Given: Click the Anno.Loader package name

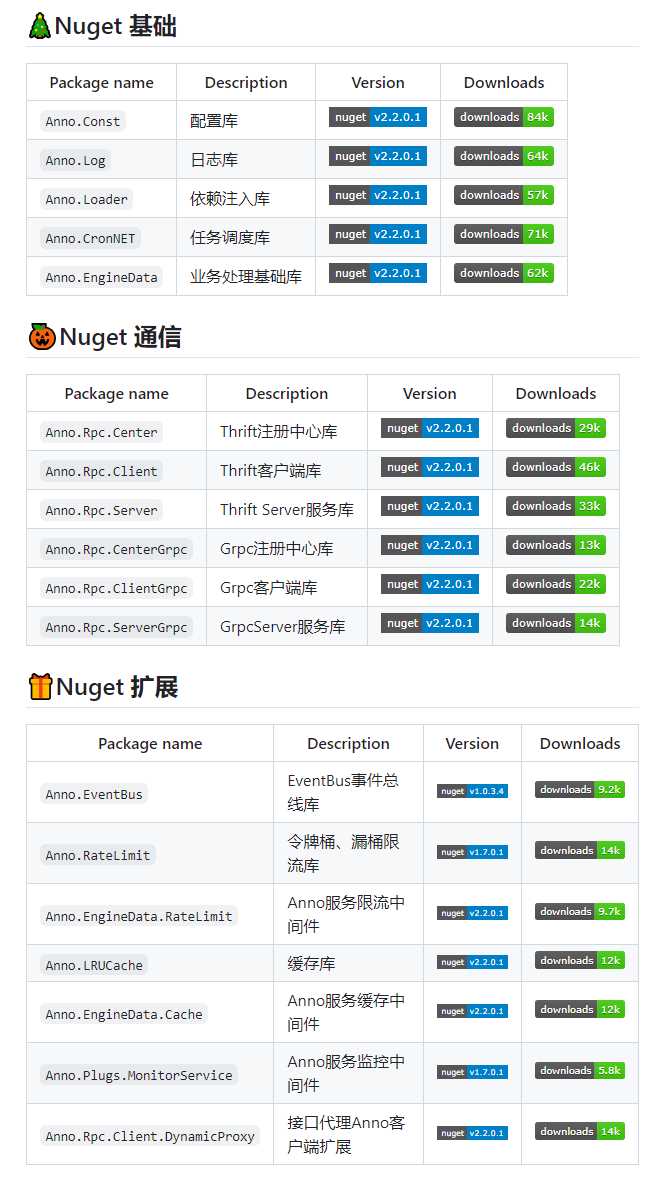Looking at the screenshot, I should pos(87,199).
